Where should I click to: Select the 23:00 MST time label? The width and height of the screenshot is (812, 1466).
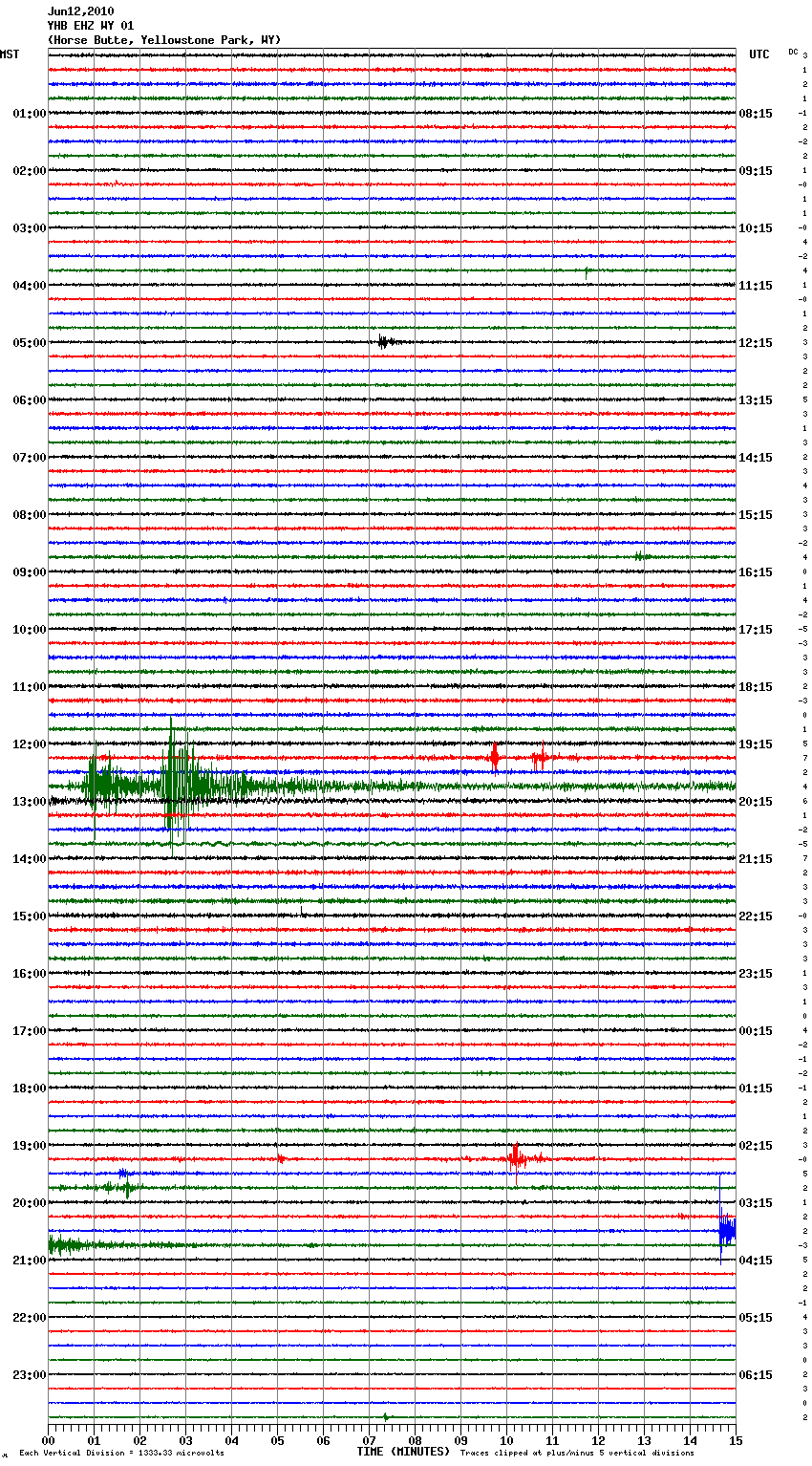[29, 1375]
